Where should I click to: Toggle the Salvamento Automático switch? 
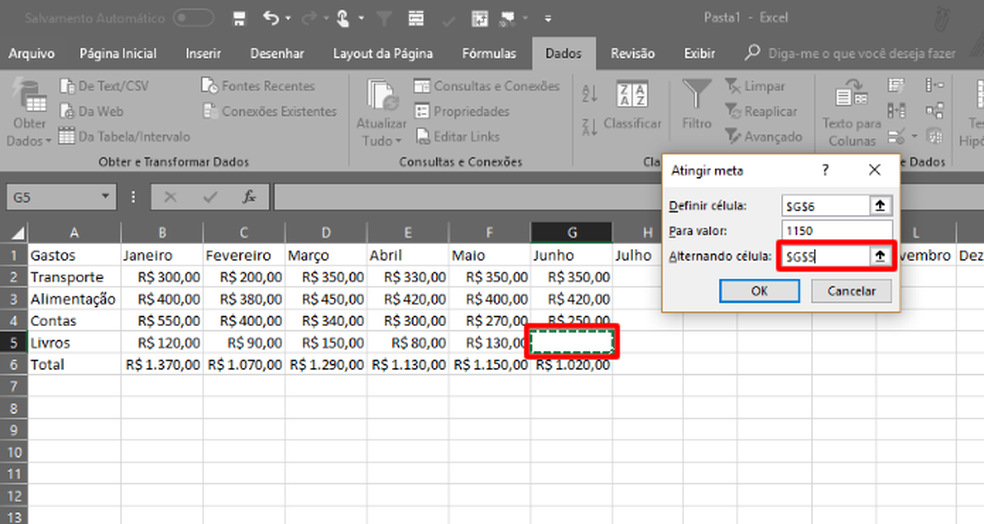[x=193, y=18]
